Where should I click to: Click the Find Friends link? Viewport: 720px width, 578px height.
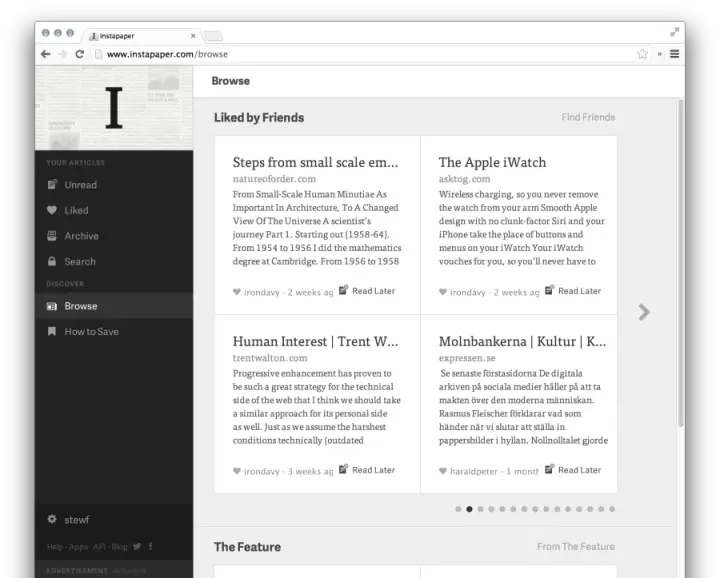pyautogui.click(x=588, y=117)
